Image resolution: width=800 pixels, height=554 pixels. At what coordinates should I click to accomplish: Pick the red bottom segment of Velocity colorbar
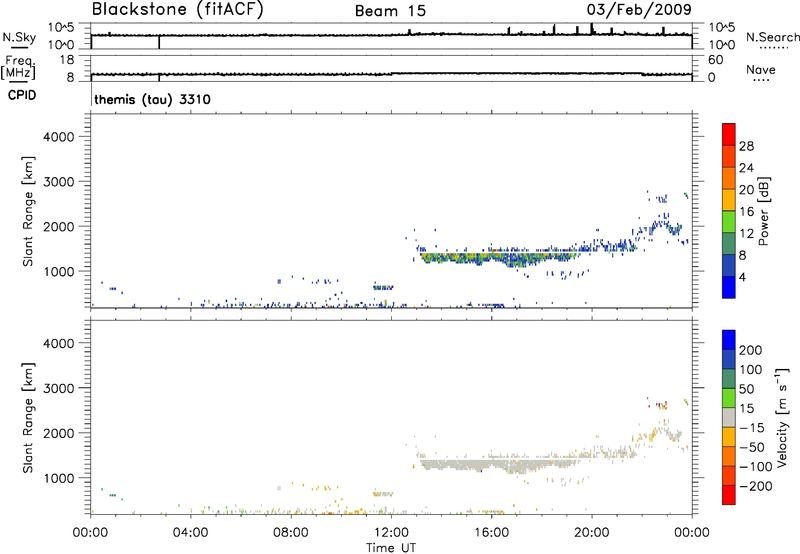[x=729, y=495]
